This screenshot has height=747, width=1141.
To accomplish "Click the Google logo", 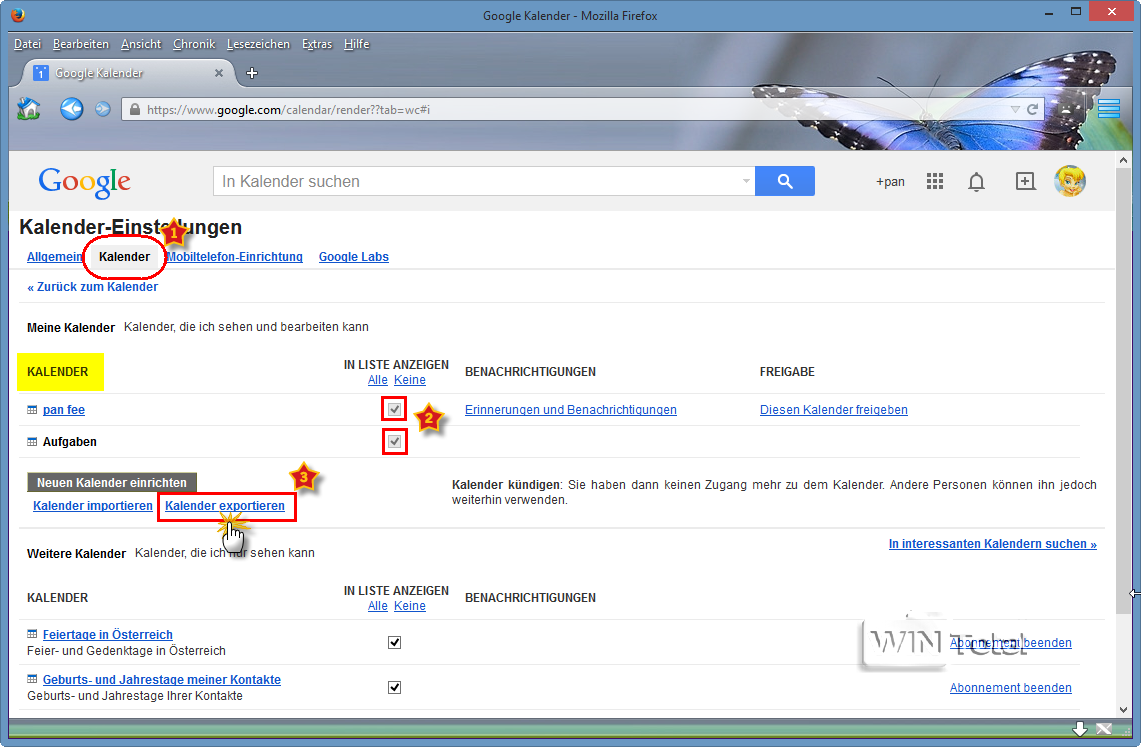I will tap(84, 182).
